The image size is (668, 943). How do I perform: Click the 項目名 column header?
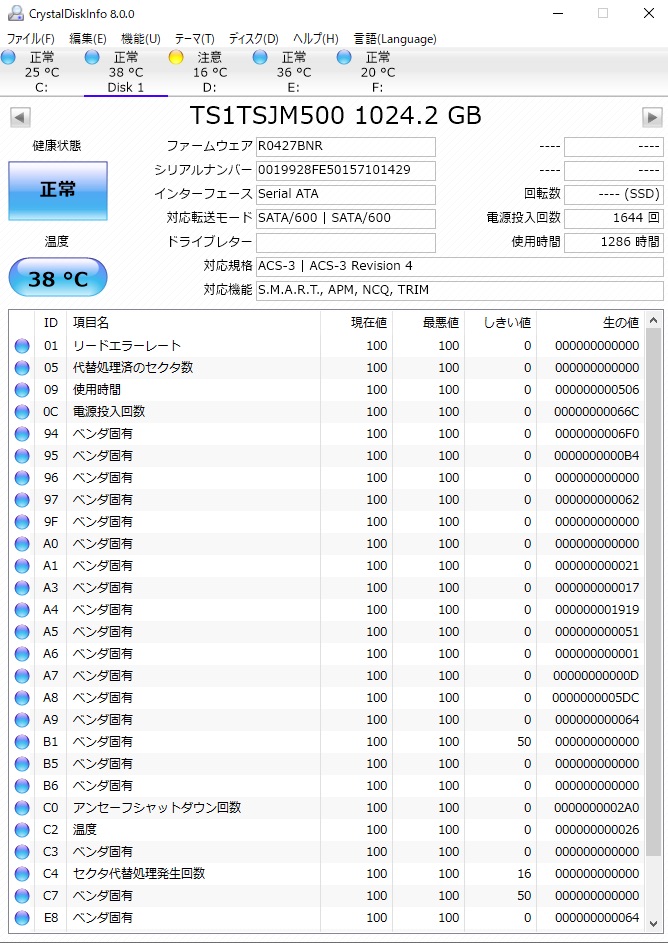(193, 323)
